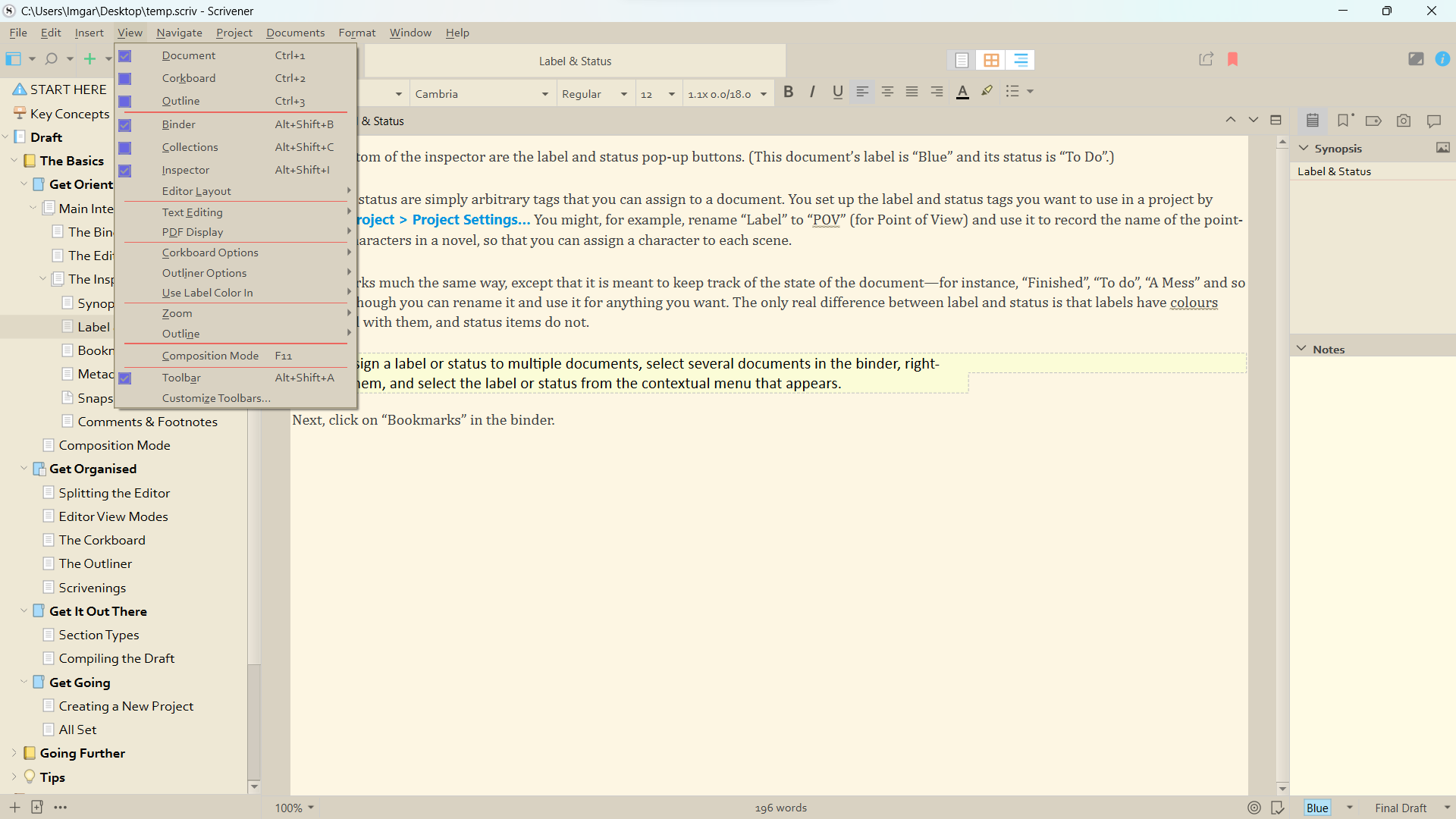Image resolution: width=1456 pixels, height=819 pixels.
Task: Collapse the Get Organised folder in the binder
Action: 24,469
